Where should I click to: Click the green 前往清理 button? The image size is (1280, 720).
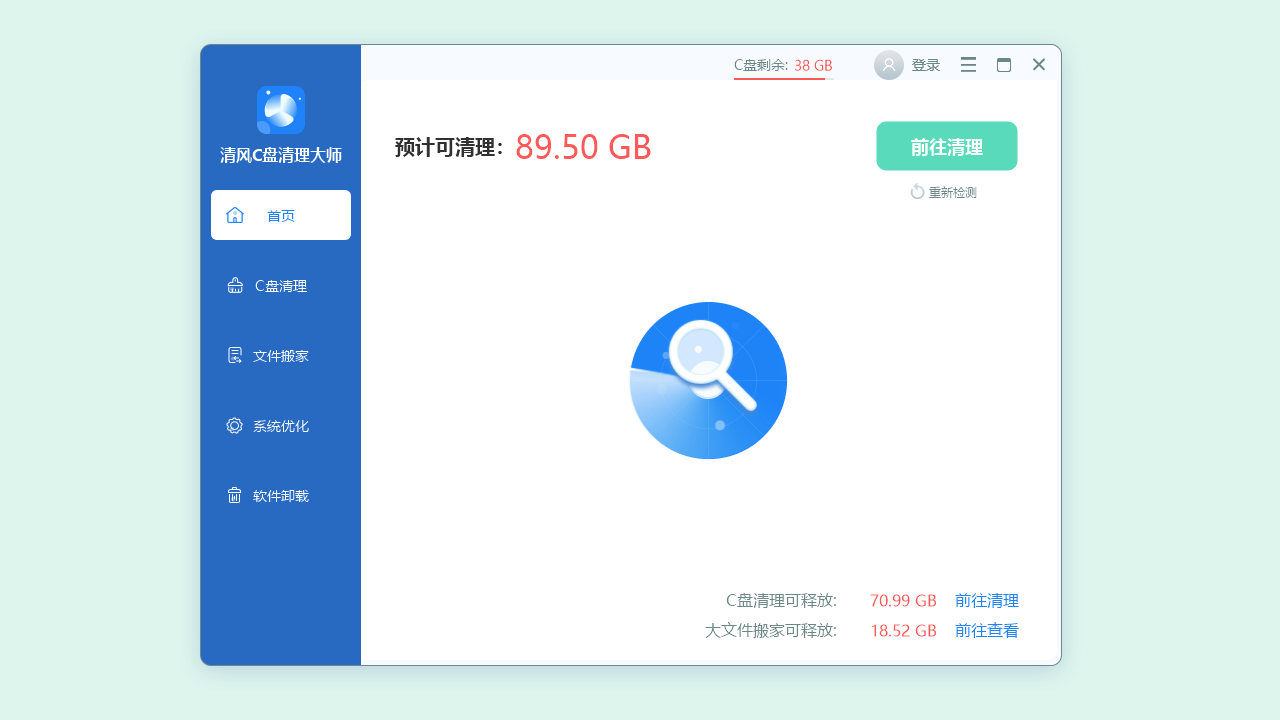pos(946,145)
